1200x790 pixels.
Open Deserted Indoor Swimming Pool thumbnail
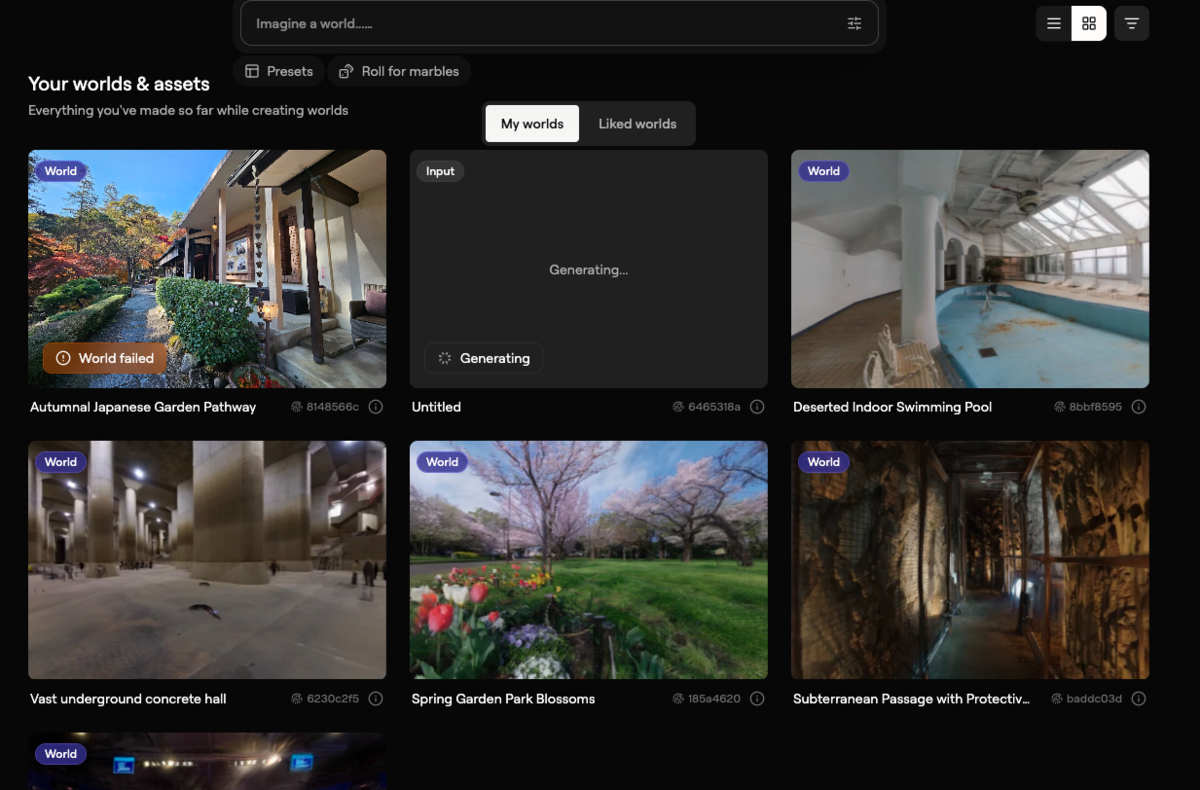[970, 269]
